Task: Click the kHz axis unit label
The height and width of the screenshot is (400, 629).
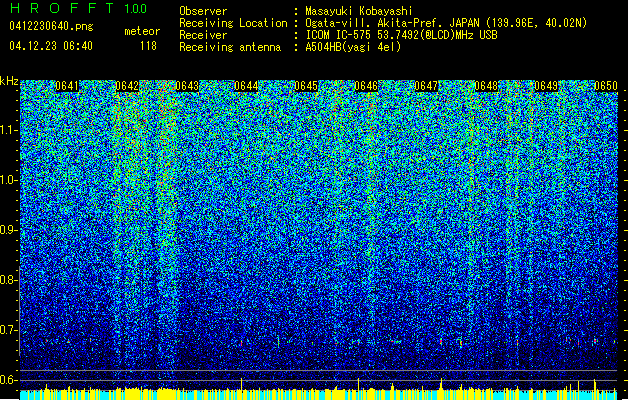Action: [9, 81]
